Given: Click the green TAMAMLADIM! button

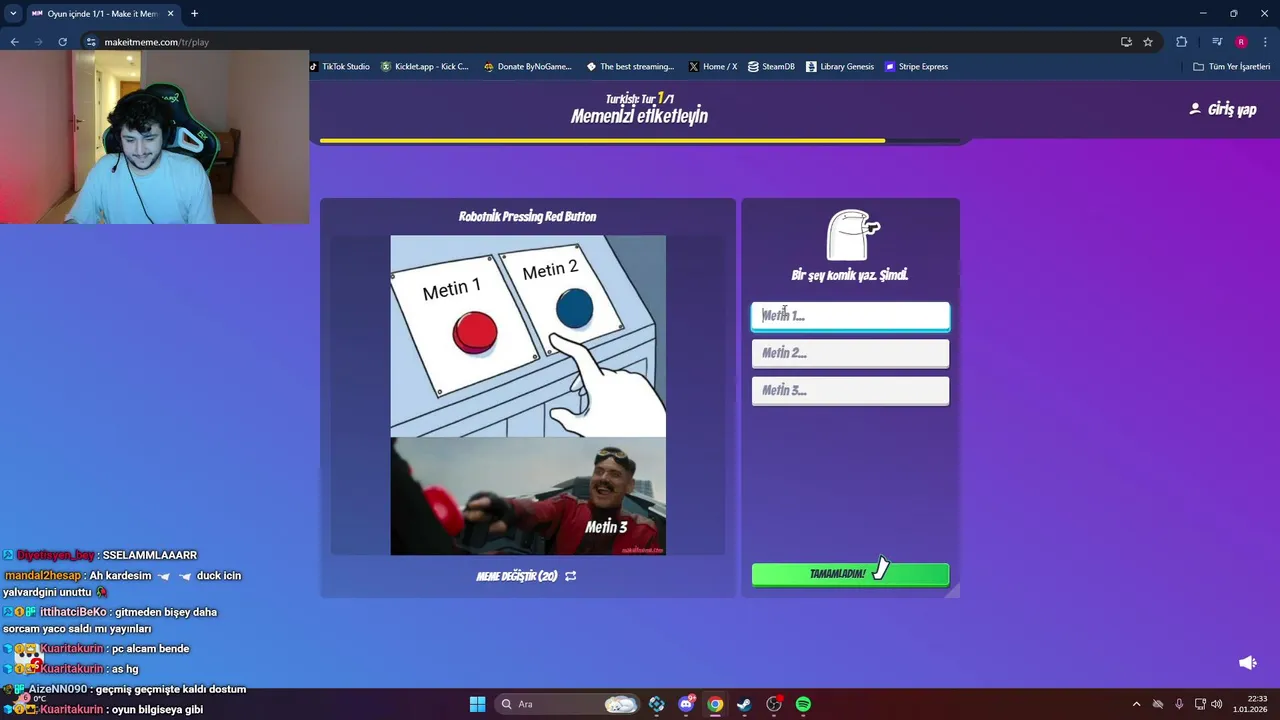Looking at the screenshot, I should click(x=850, y=574).
